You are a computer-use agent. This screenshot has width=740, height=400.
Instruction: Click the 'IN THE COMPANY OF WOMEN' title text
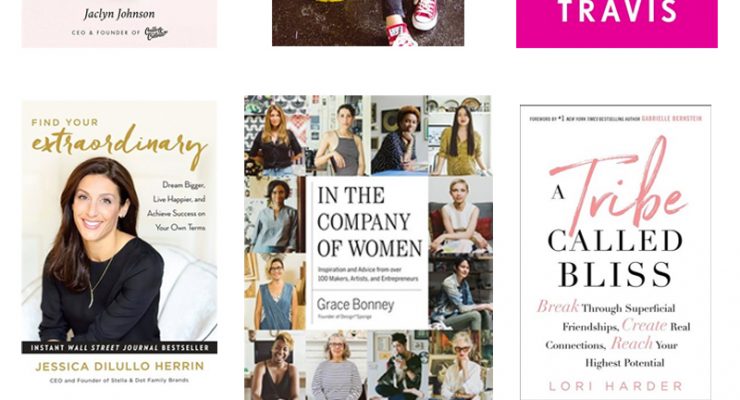tap(370, 222)
